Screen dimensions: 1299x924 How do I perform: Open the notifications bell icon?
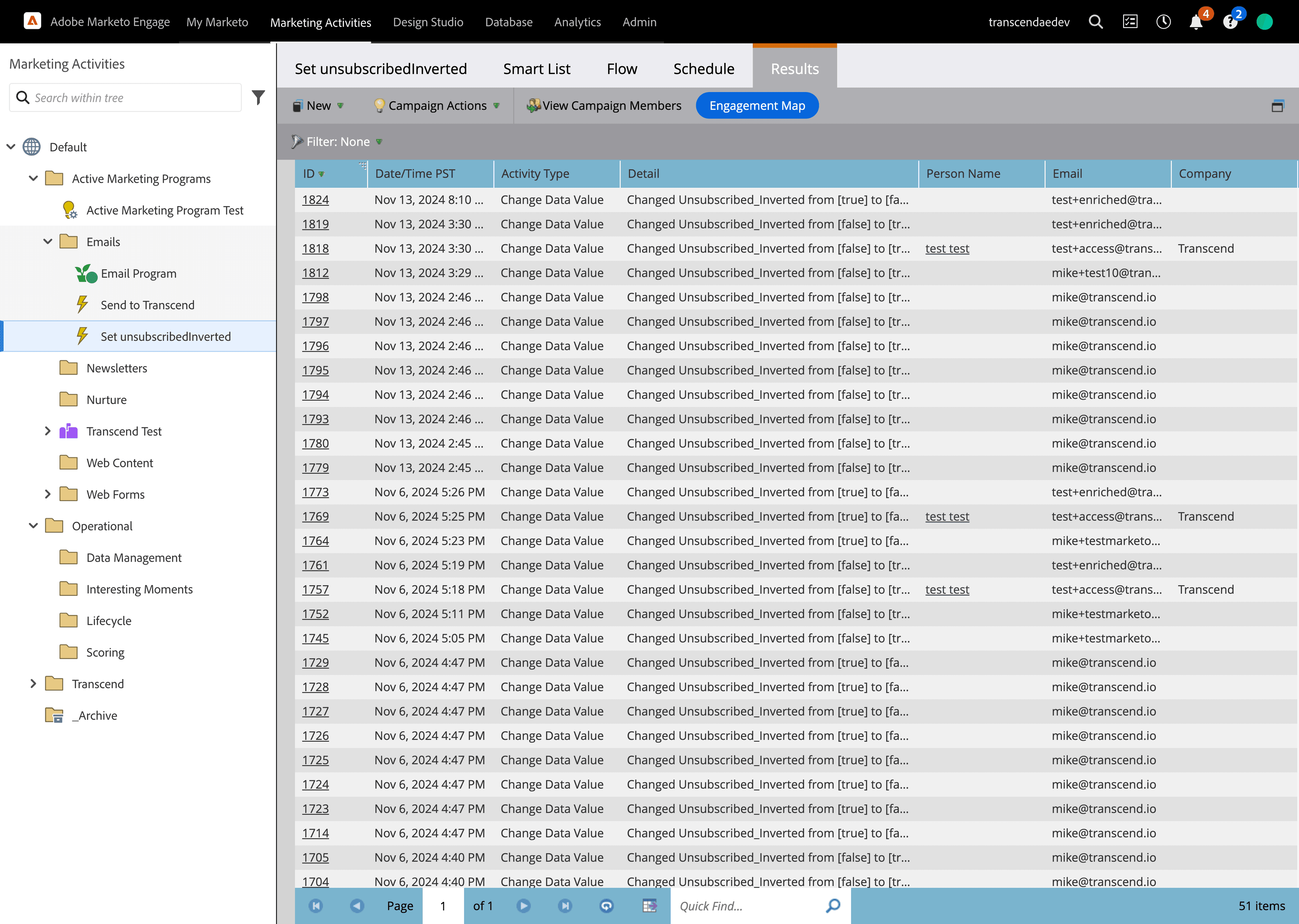tap(1196, 22)
